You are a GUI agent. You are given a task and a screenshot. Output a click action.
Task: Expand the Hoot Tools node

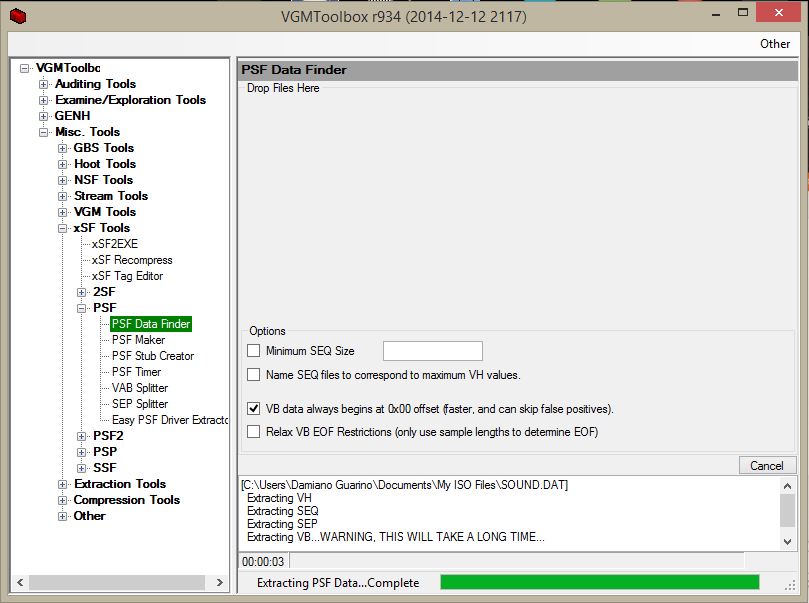(62, 164)
